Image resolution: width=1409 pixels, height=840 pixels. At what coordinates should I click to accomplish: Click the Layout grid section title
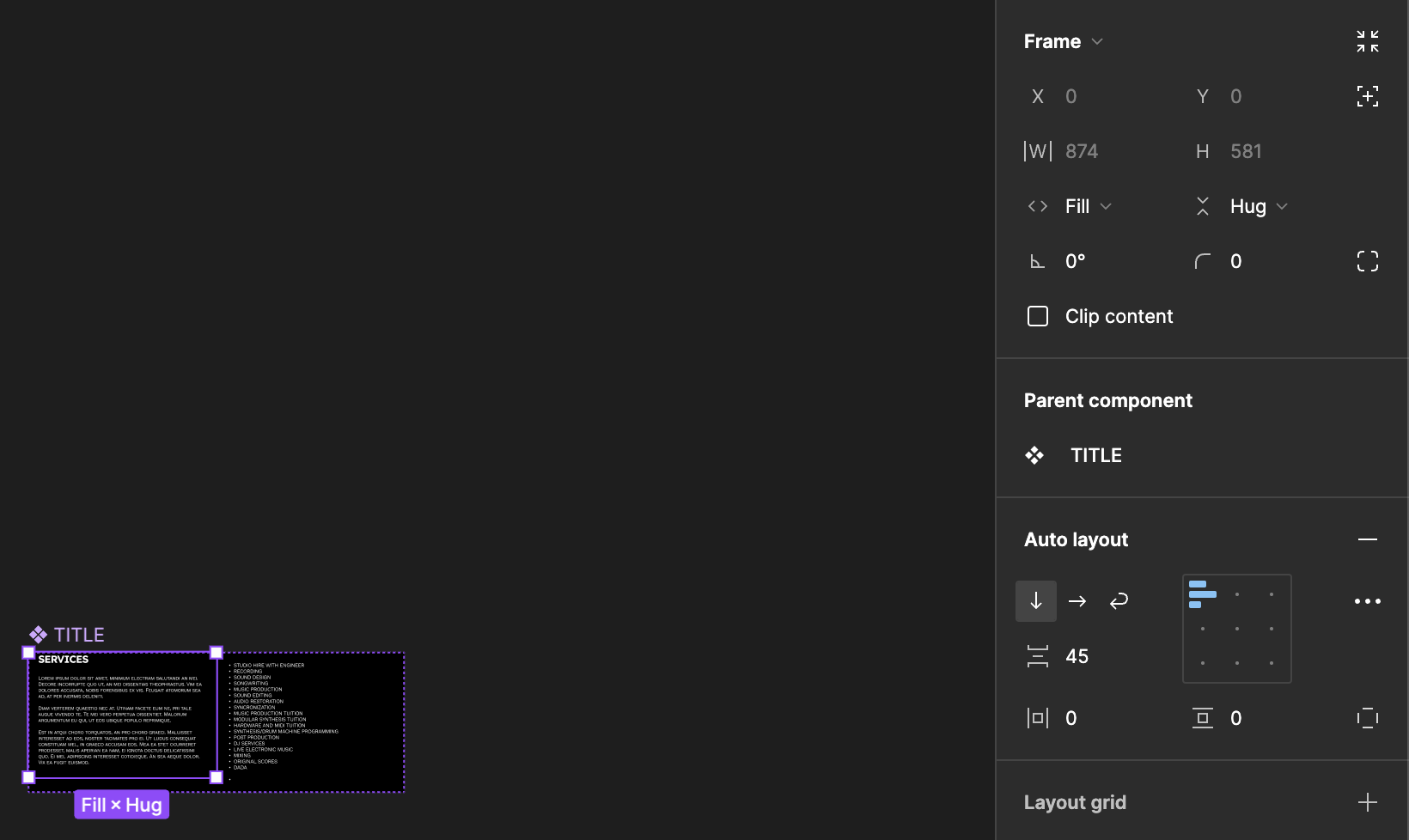1075,802
